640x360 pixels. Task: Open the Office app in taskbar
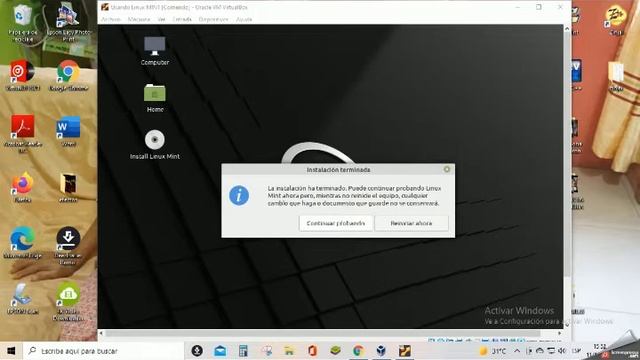pyautogui.click(x=312, y=351)
